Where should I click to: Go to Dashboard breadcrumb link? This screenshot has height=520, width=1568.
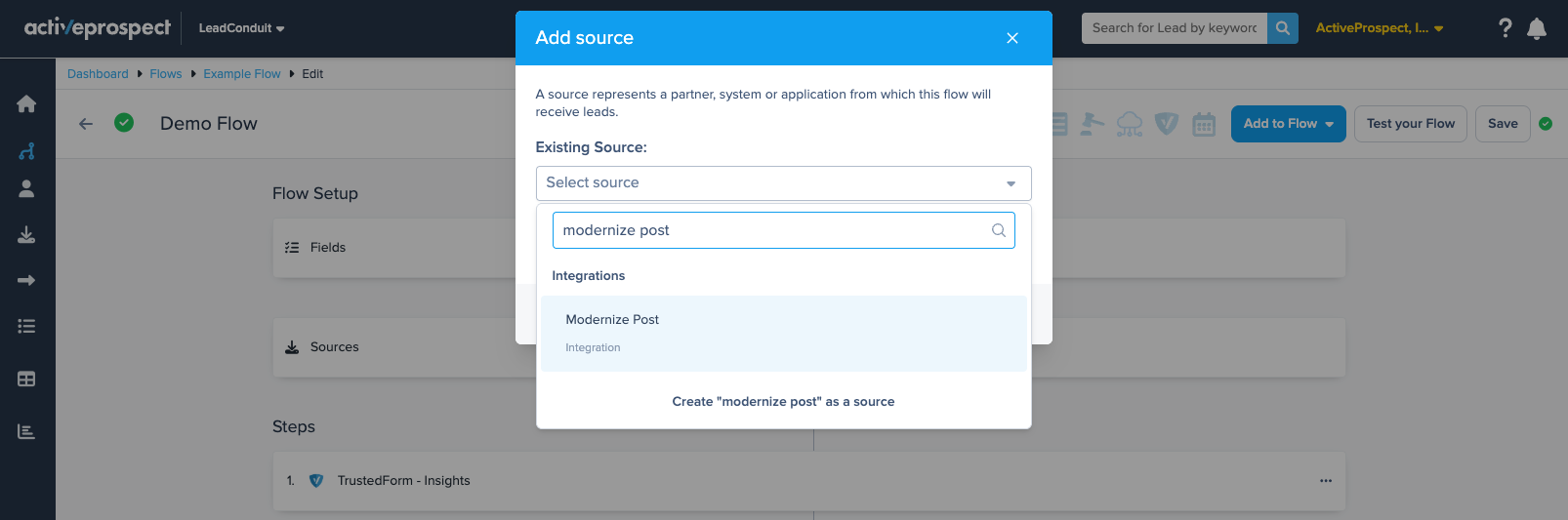tap(98, 74)
